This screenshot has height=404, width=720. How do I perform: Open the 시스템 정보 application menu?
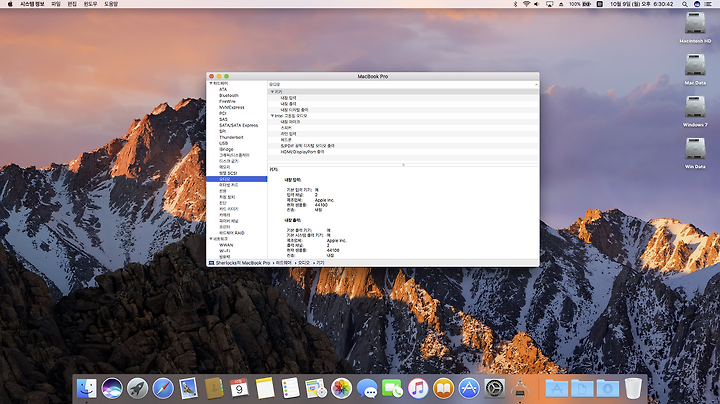click(x=32, y=4)
